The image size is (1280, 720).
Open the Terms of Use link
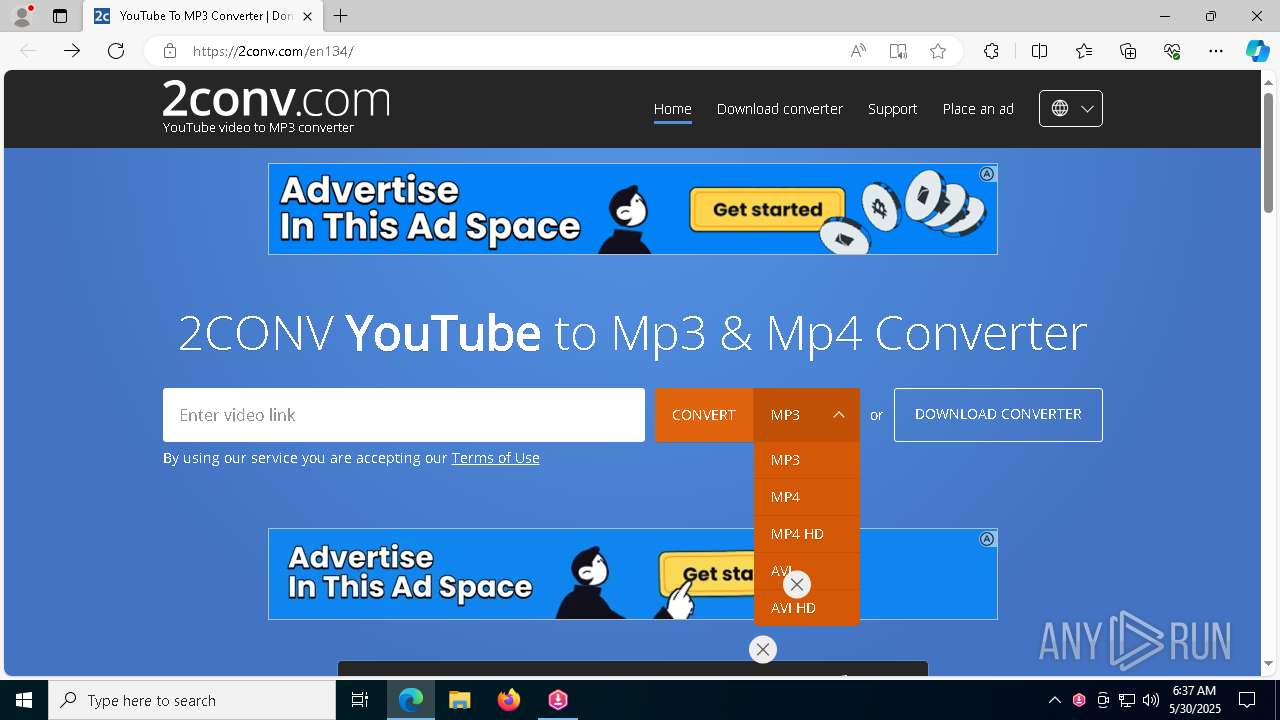tap(495, 458)
